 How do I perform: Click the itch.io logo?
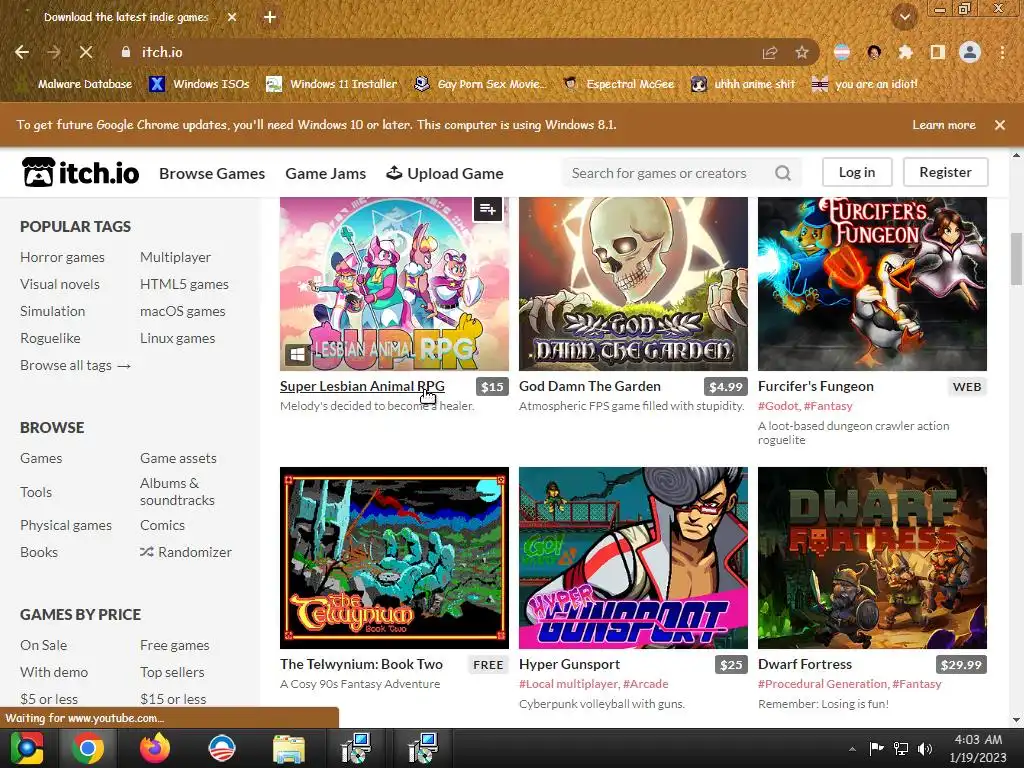pos(80,172)
